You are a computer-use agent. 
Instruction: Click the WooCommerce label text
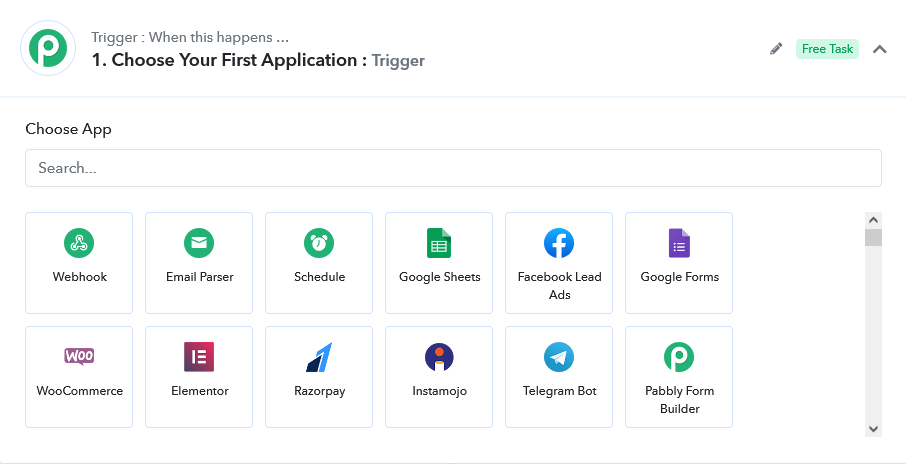point(80,391)
